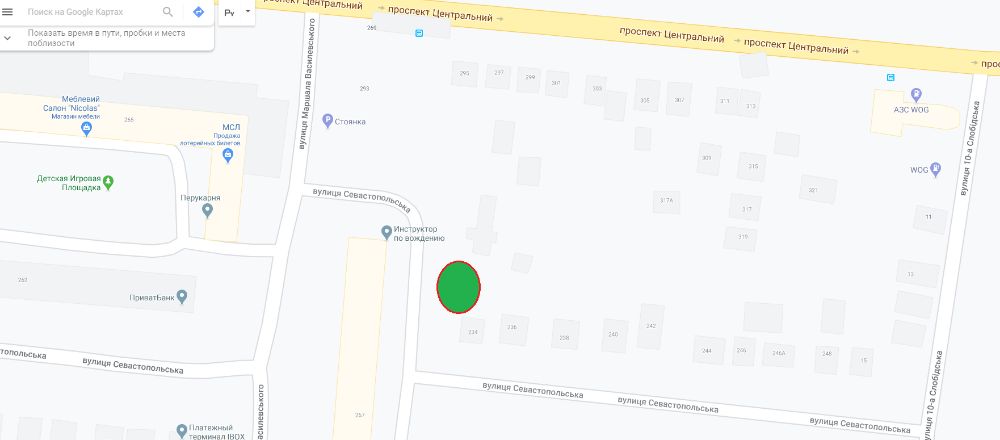Image resolution: width=1000 pixels, height=440 pixels.
Task: Click building number 240
Action: coord(614,335)
